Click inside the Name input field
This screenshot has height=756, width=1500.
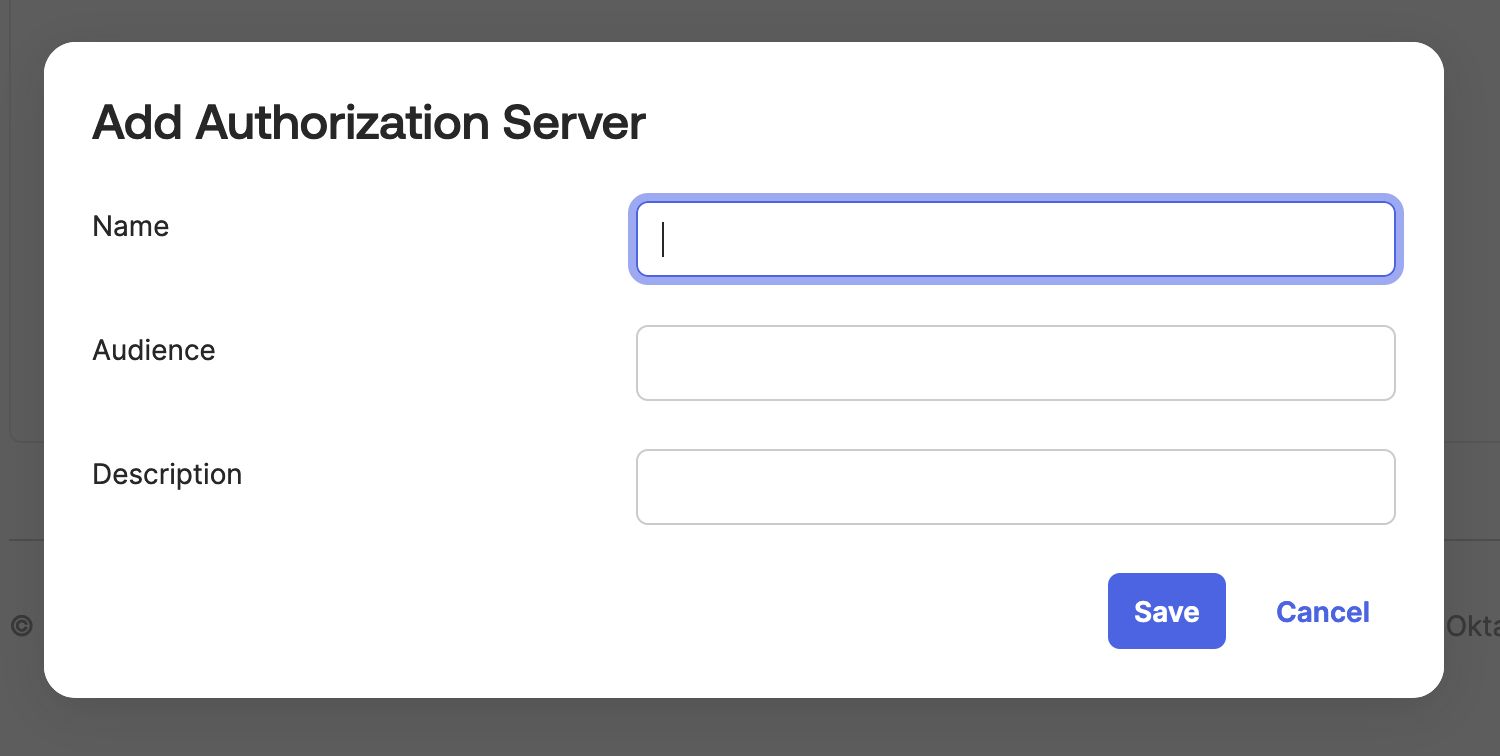[1015, 239]
